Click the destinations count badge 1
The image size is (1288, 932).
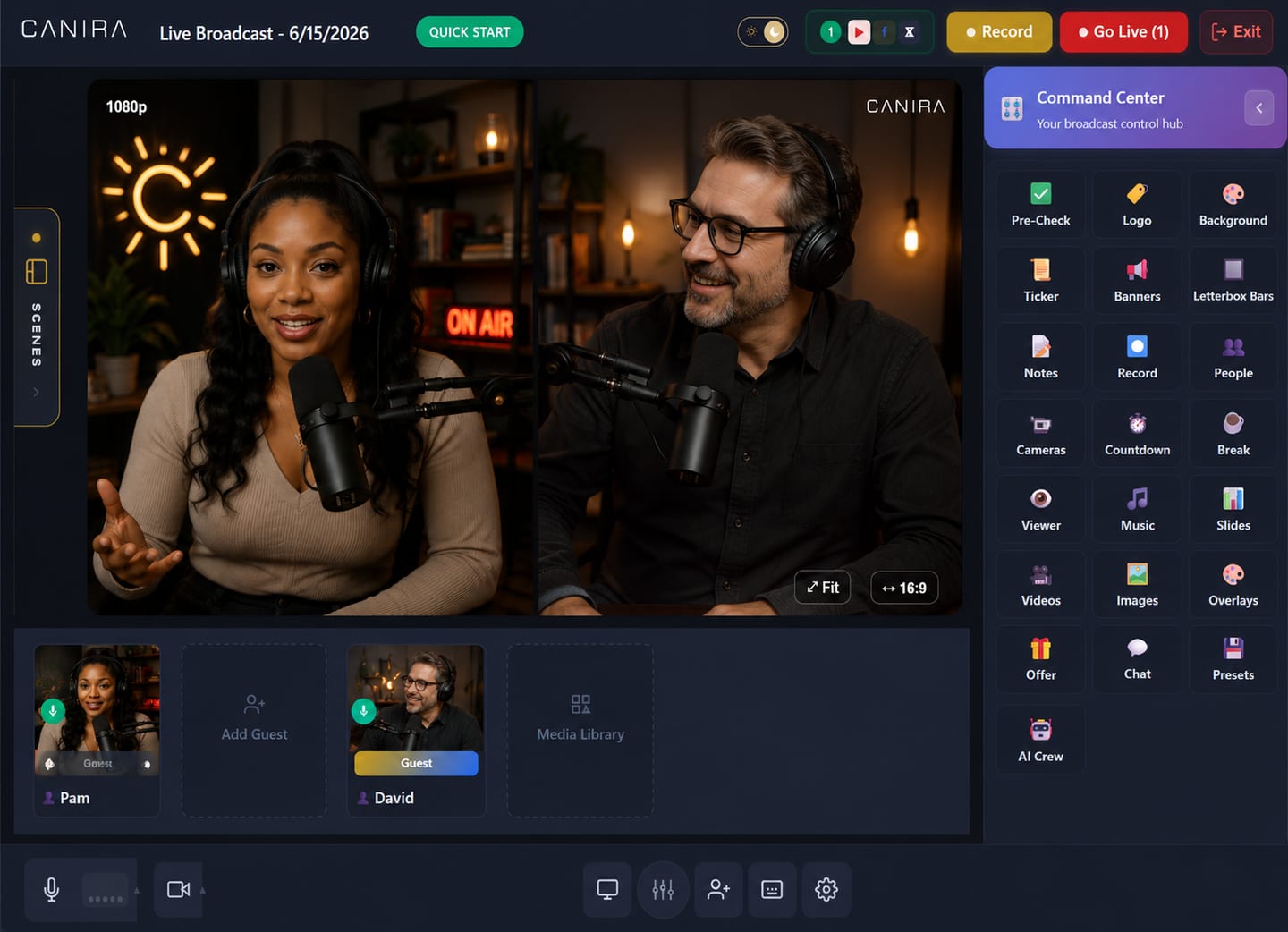tap(831, 32)
